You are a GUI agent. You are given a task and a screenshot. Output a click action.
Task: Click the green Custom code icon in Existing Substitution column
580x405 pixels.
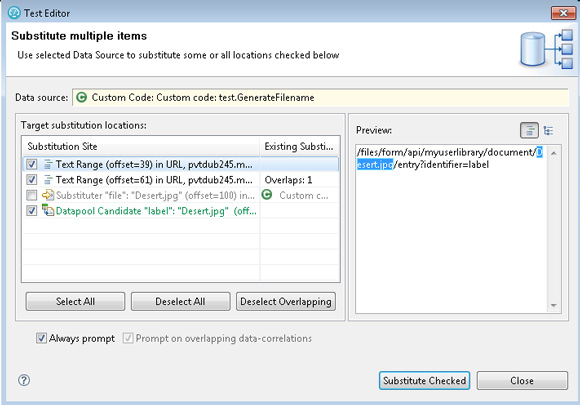tap(267, 195)
